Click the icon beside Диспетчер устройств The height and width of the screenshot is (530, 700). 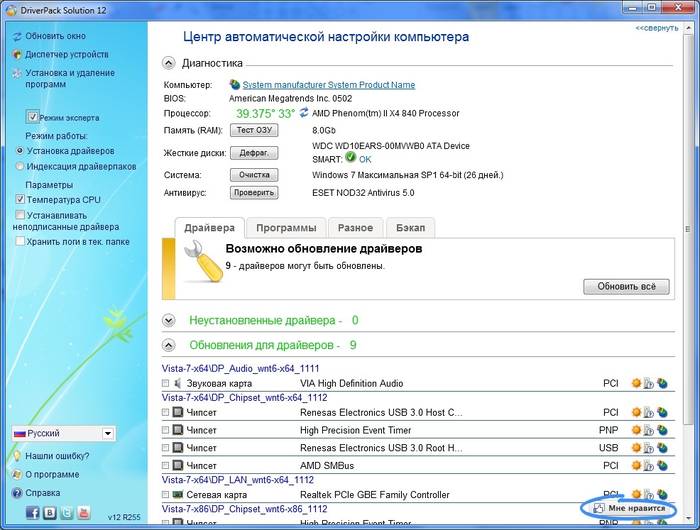[x=17, y=54]
